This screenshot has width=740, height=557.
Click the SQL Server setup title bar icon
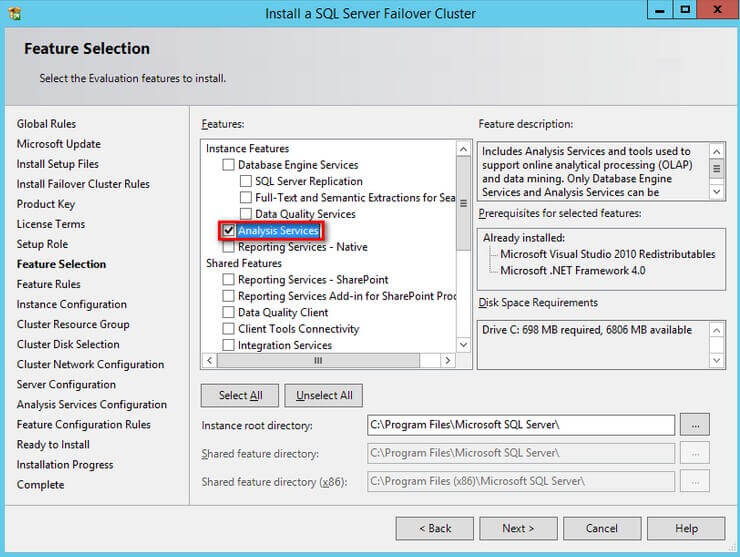click(x=15, y=13)
